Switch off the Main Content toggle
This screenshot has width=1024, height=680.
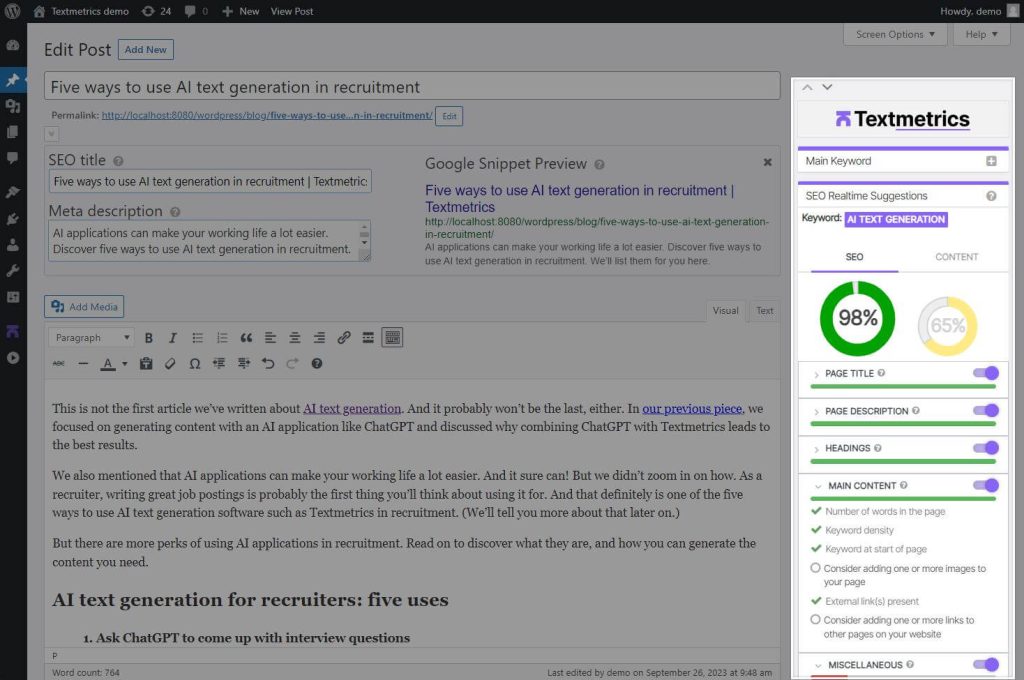coord(985,486)
